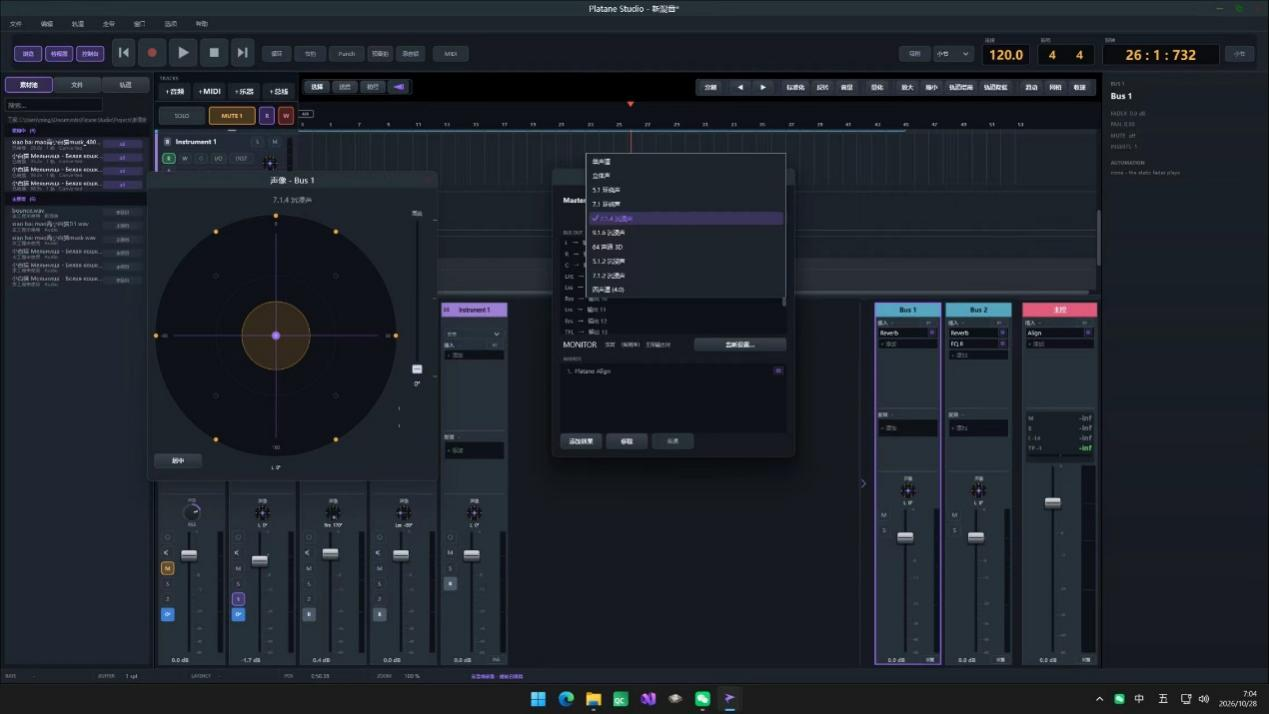Click the red Record transport button
Screen dimensions: 1269x714
(x=152, y=53)
